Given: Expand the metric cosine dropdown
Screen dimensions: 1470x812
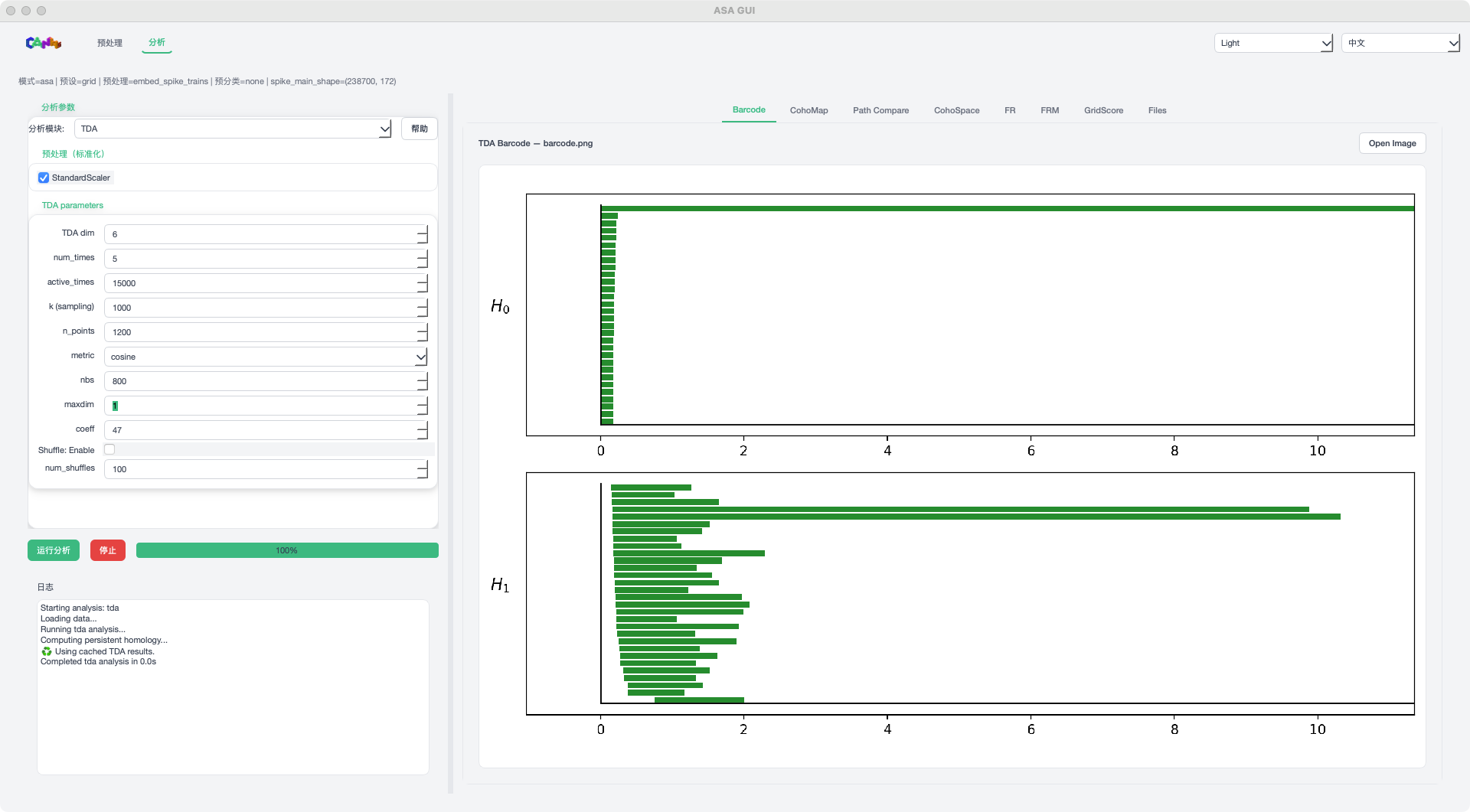Looking at the screenshot, I should [265, 357].
